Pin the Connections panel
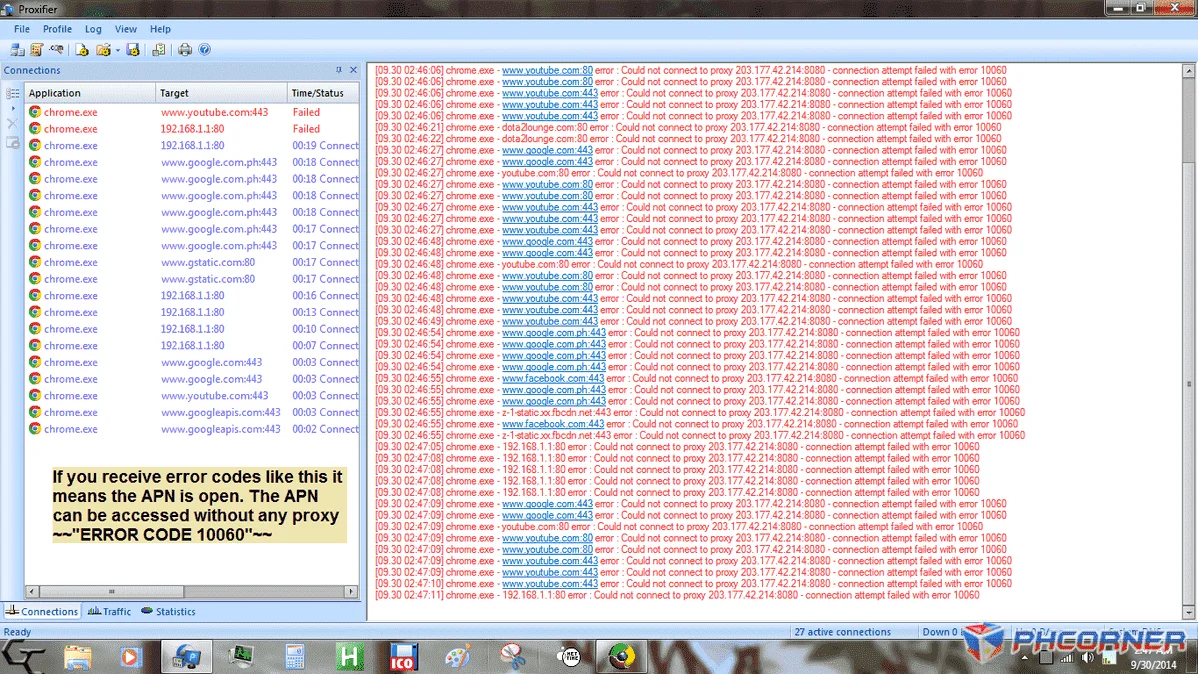Image resolution: width=1198 pixels, height=674 pixels. pyautogui.click(x=338, y=70)
